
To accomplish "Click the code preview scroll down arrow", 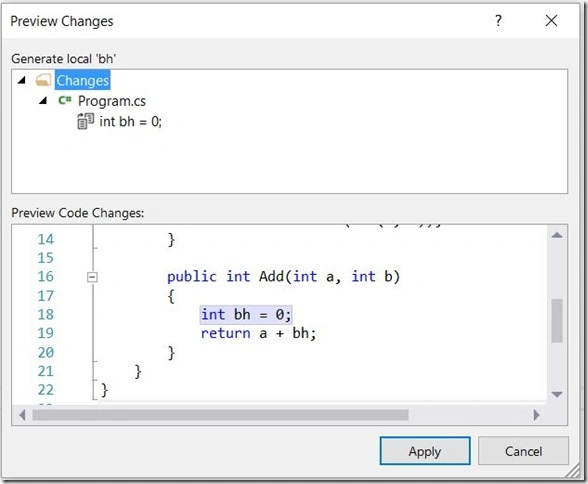I will [x=557, y=394].
